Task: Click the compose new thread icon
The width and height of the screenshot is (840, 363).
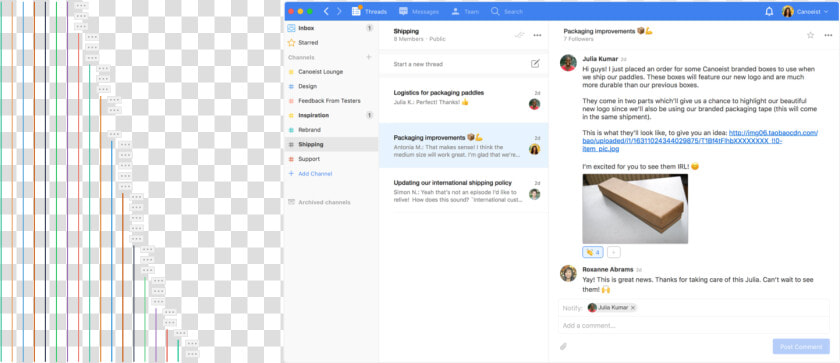Action: 535,64
